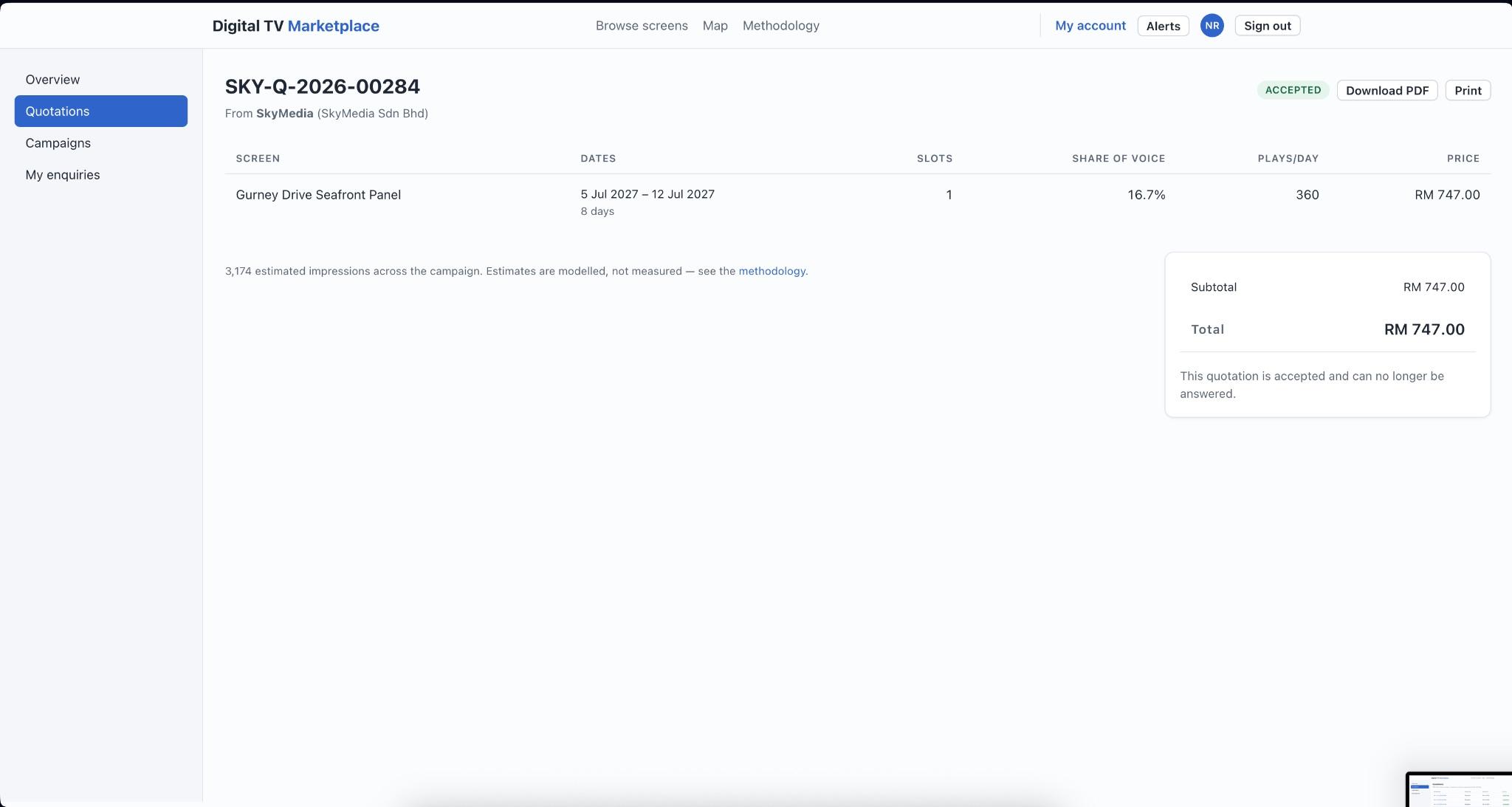This screenshot has height=807, width=1512.
Task: Click the slots value 1
Action: pyautogui.click(x=949, y=195)
